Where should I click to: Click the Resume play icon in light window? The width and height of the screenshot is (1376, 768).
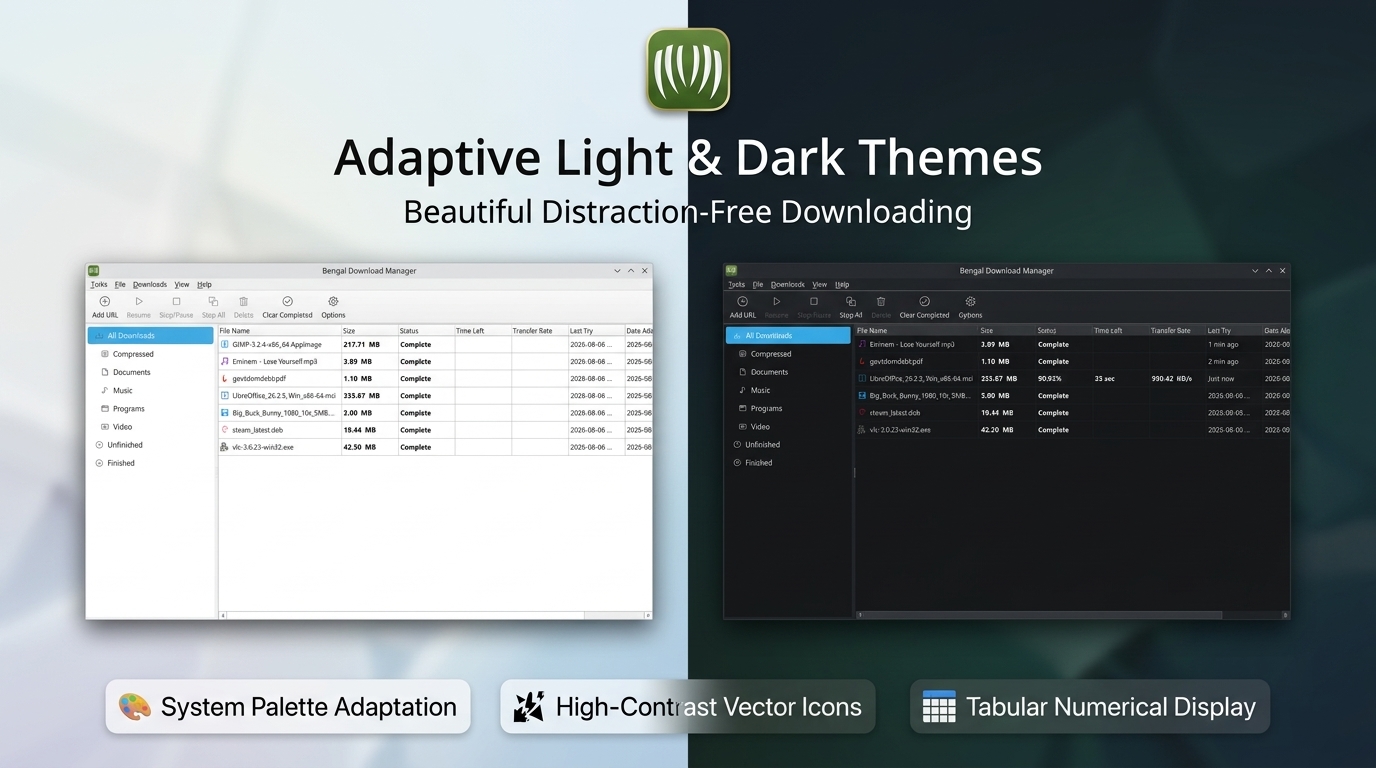tap(139, 301)
